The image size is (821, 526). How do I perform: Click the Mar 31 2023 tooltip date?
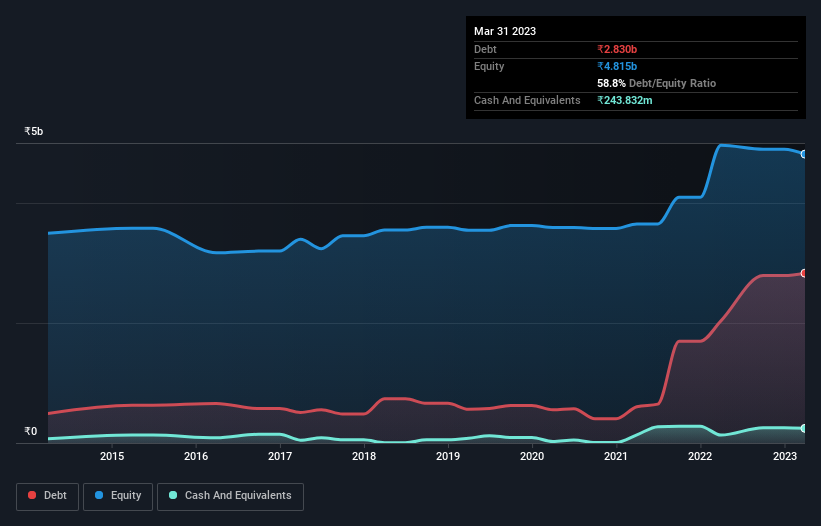pos(505,31)
